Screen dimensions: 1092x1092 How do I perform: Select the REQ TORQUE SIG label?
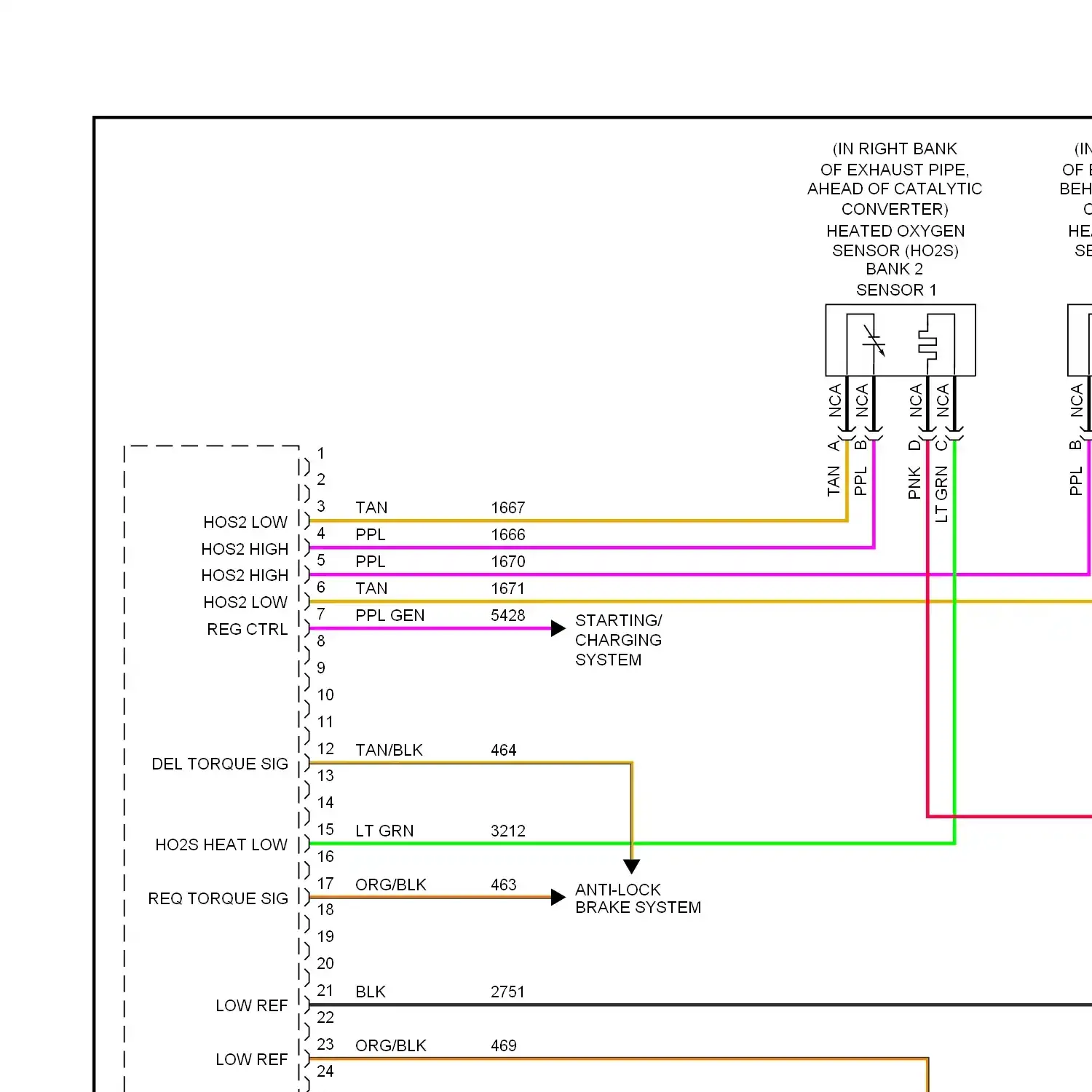[x=218, y=898]
